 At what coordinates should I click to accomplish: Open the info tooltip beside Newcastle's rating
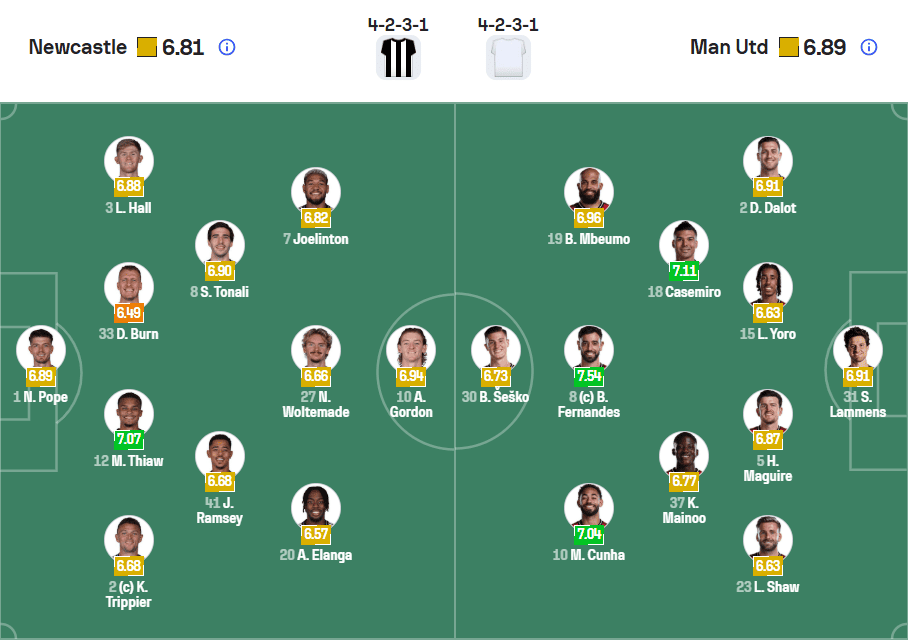tap(227, 47)
